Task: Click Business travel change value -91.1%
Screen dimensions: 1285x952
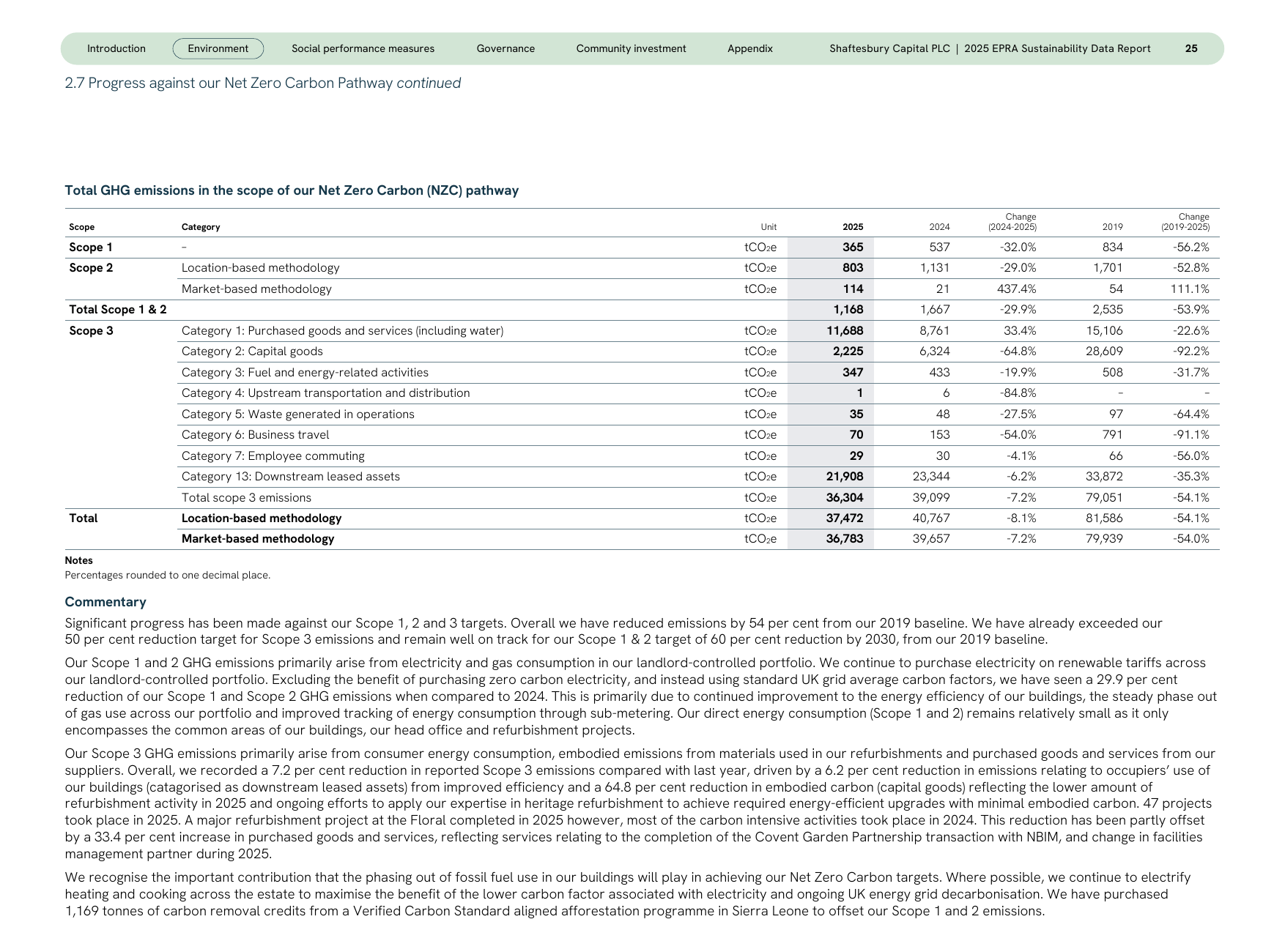Action: 1191,435
